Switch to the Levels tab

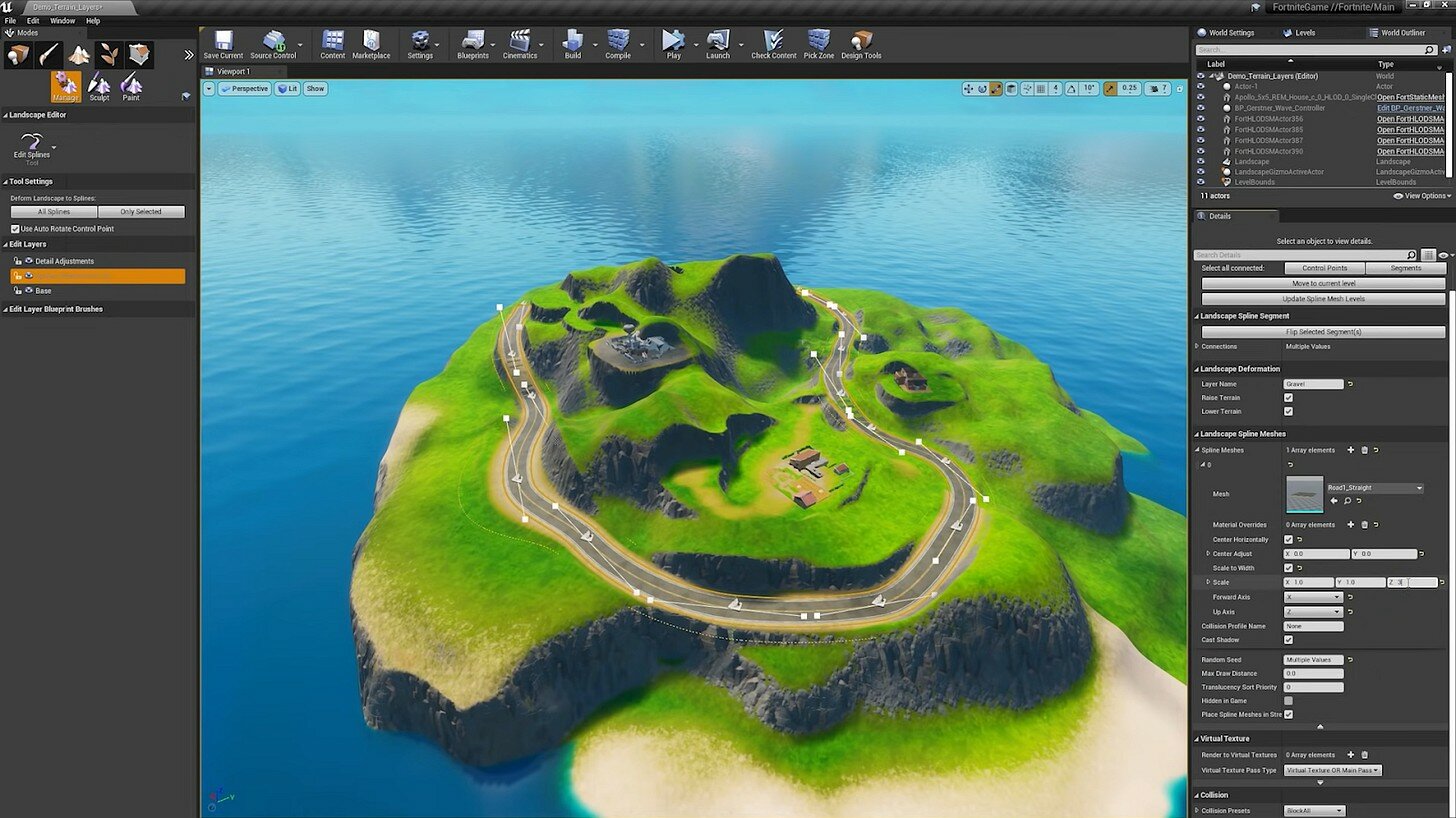point(1305,33)
